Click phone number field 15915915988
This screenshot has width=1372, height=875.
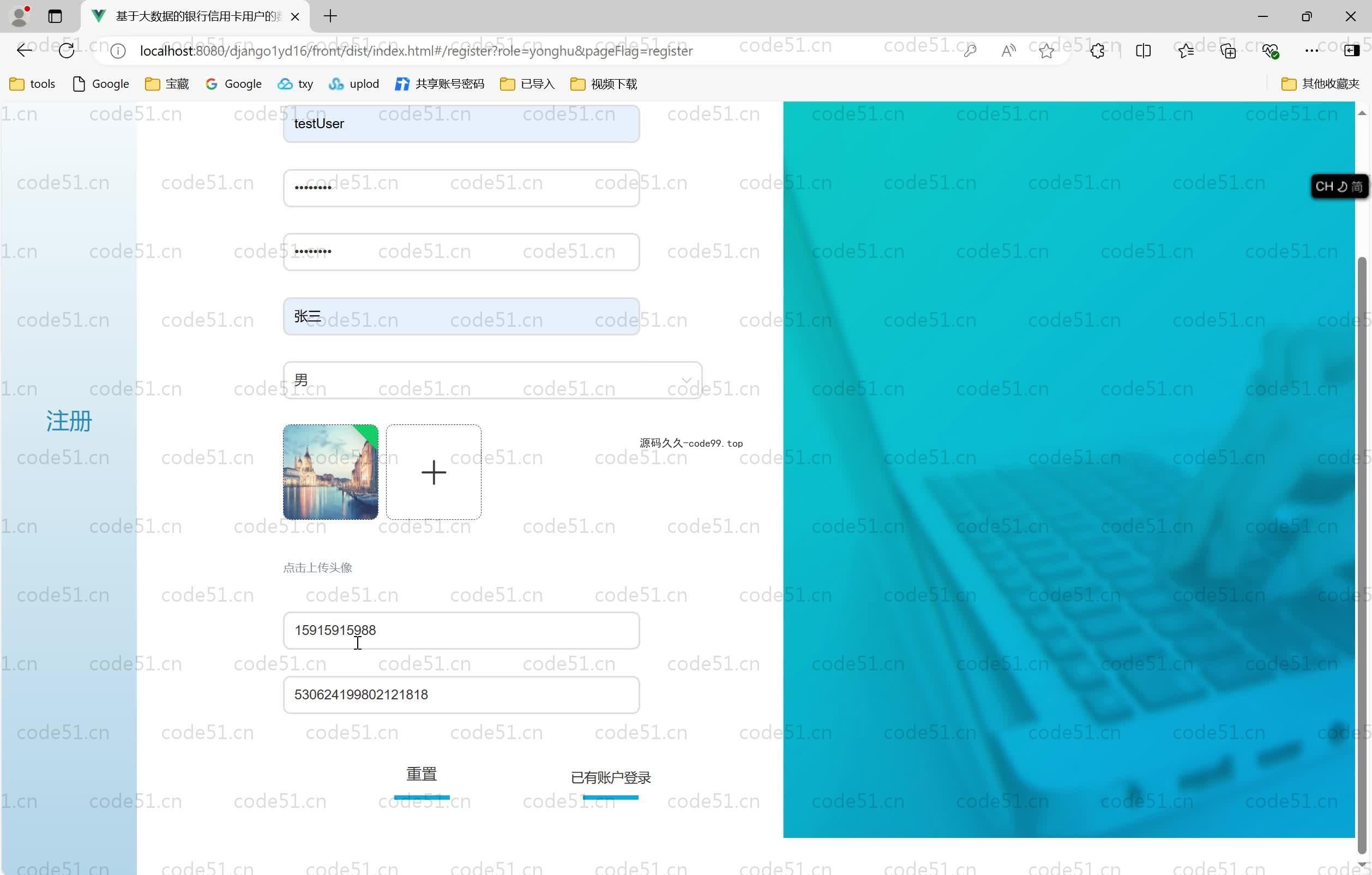pyautogui.click(x=461, y=630)
